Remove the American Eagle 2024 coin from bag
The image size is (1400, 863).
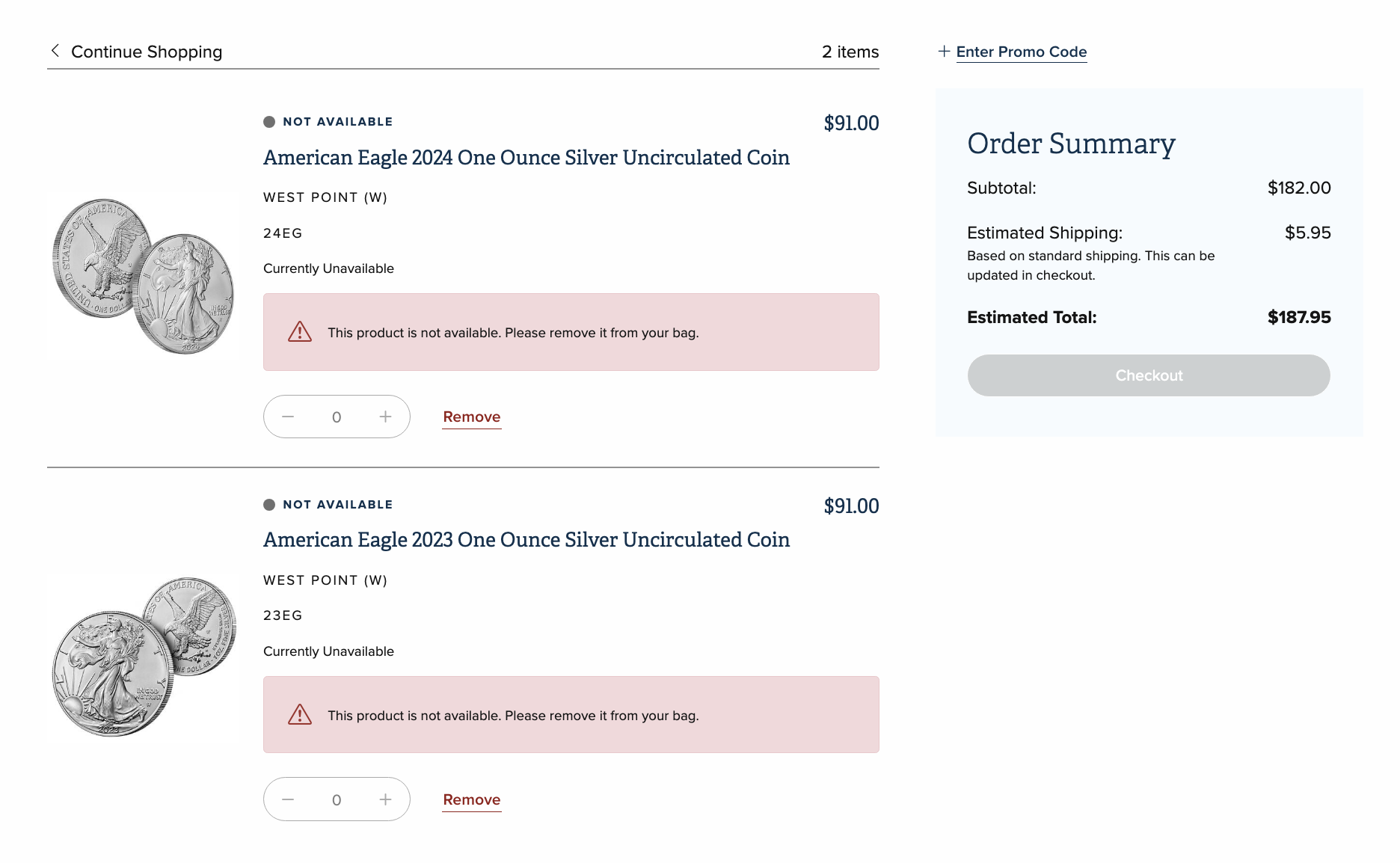(x=472, y=417)
